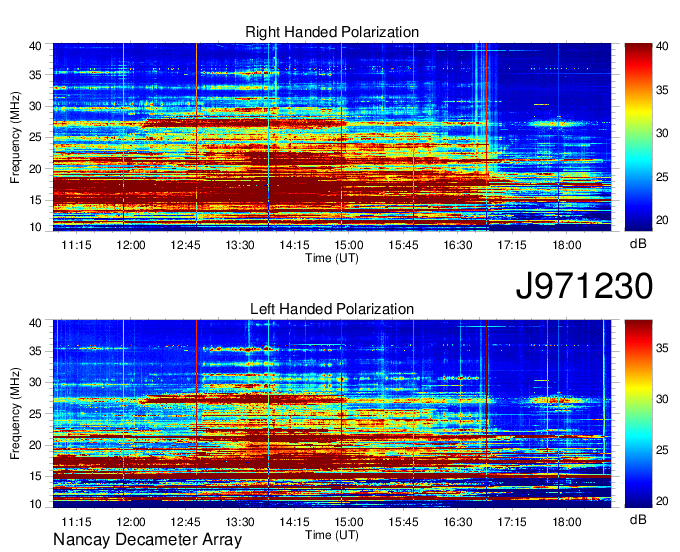Screen dimensions: 680x552
Task: Pick 13:30 time tick on Left Handed plot
Action: coord(240,522)
